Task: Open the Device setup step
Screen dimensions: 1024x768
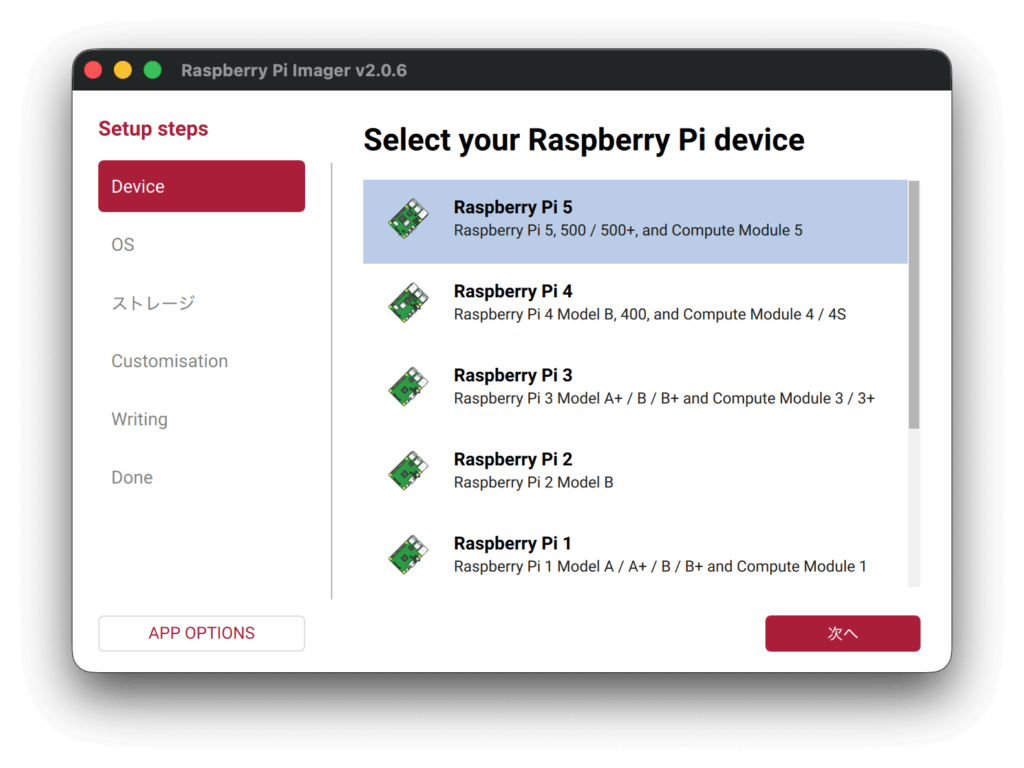Action: (x=201, y=186)
